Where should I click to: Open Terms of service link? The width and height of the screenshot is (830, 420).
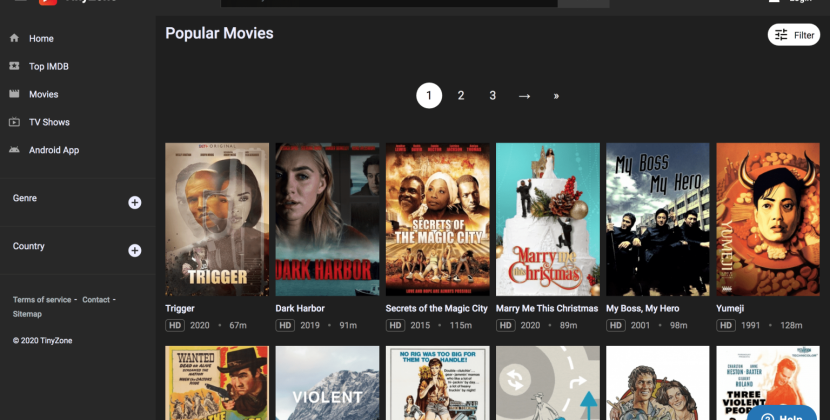click(x=42, y=300)
